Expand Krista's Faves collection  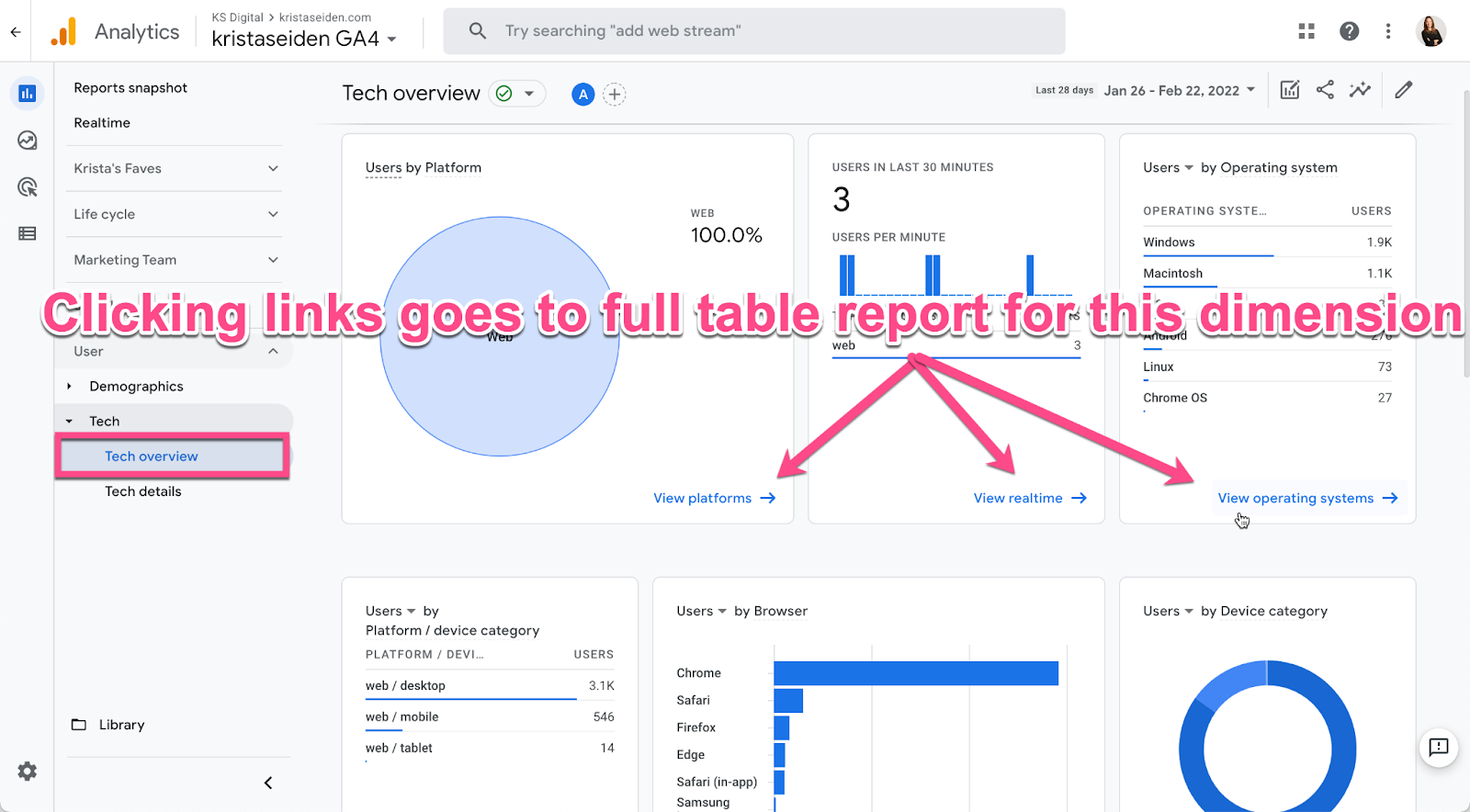175,168
